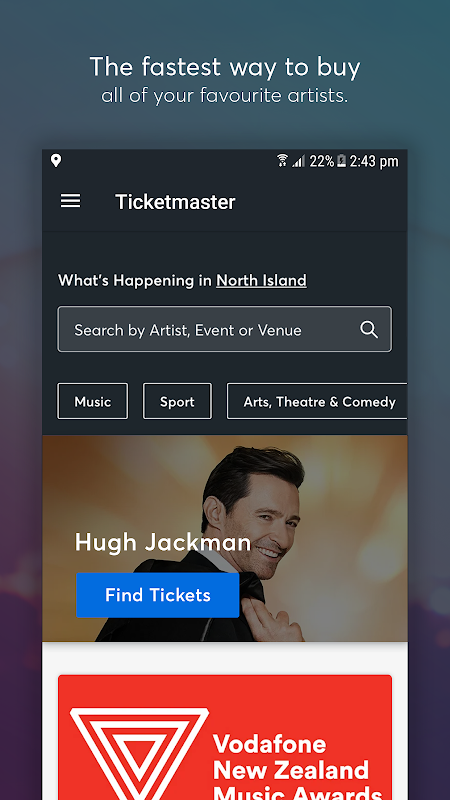Open the Hugh Jackman banner

[x=224, y=538]
